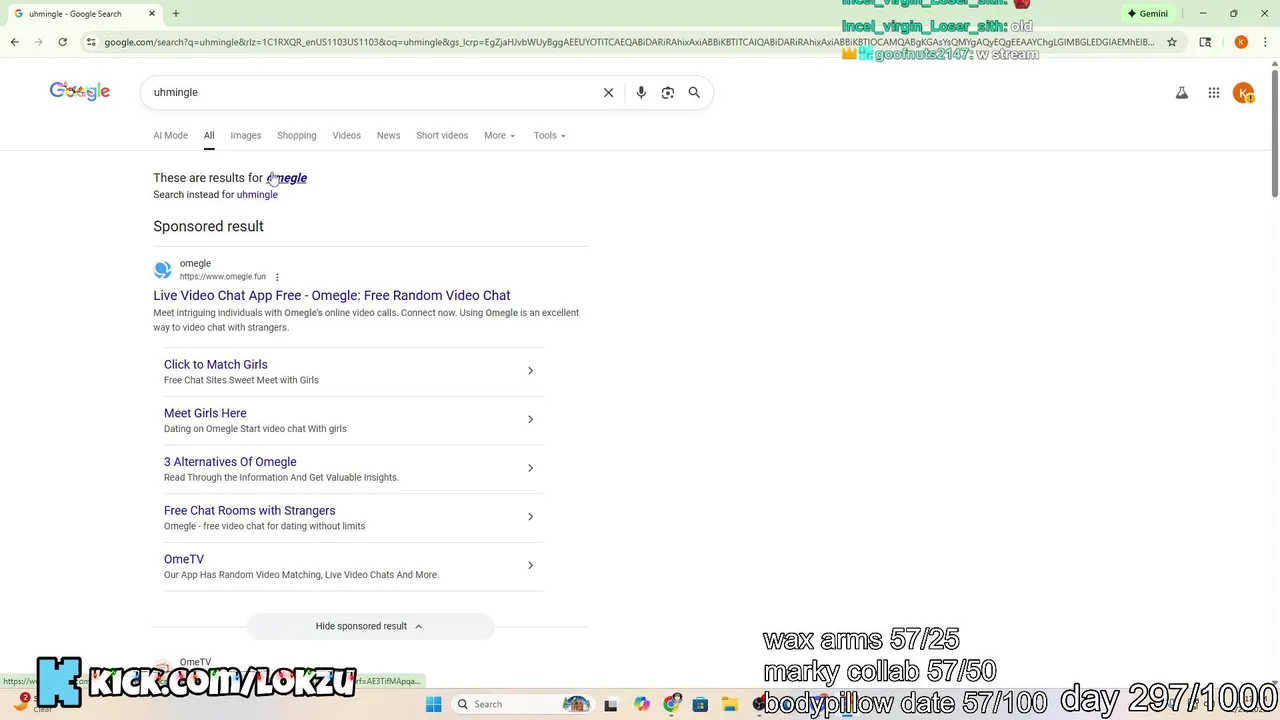Focus the uhmingle search input field

tap(370, 92)
